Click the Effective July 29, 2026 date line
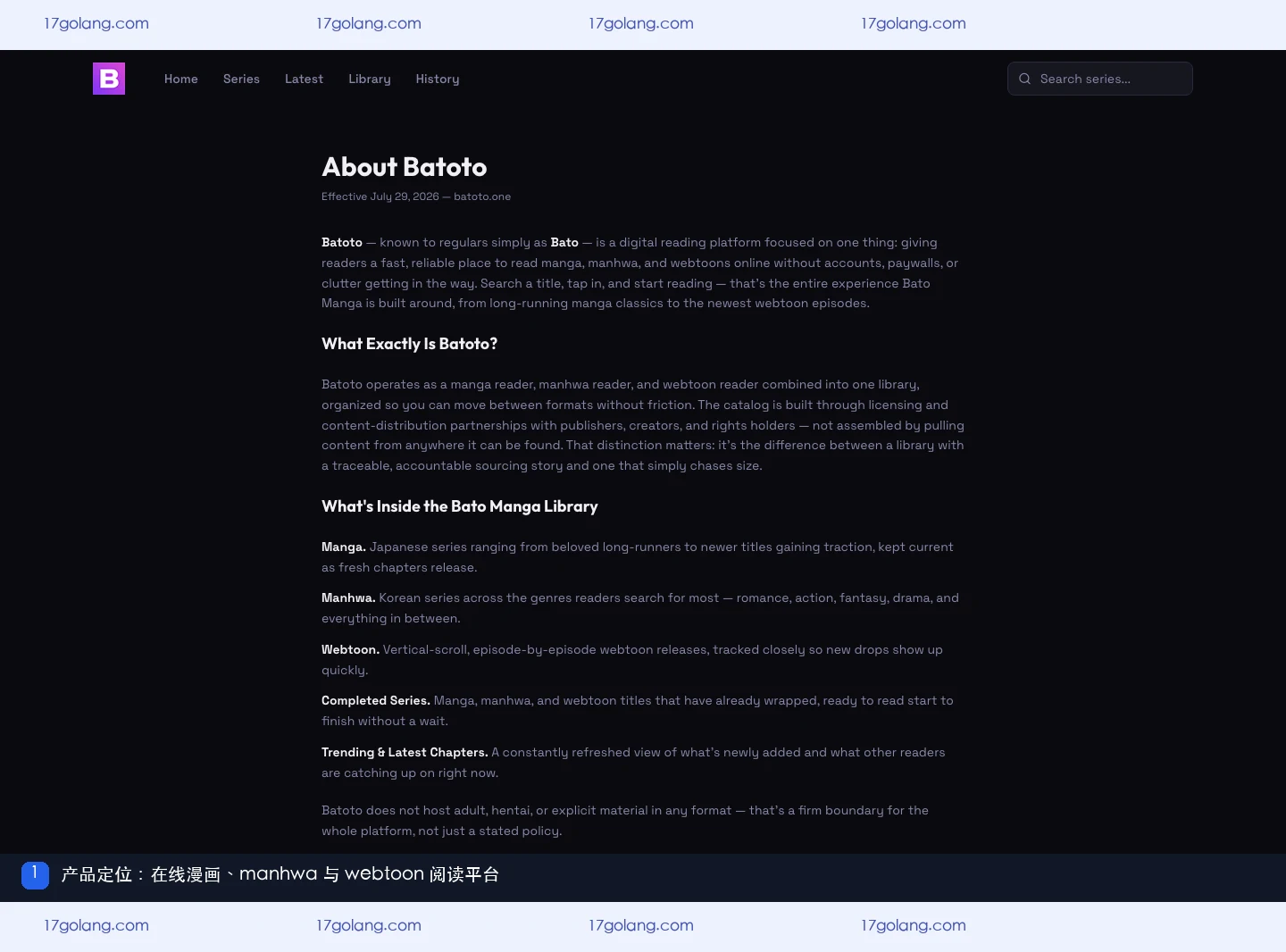This screenshot has height=952, width=1286. [416, 196]
